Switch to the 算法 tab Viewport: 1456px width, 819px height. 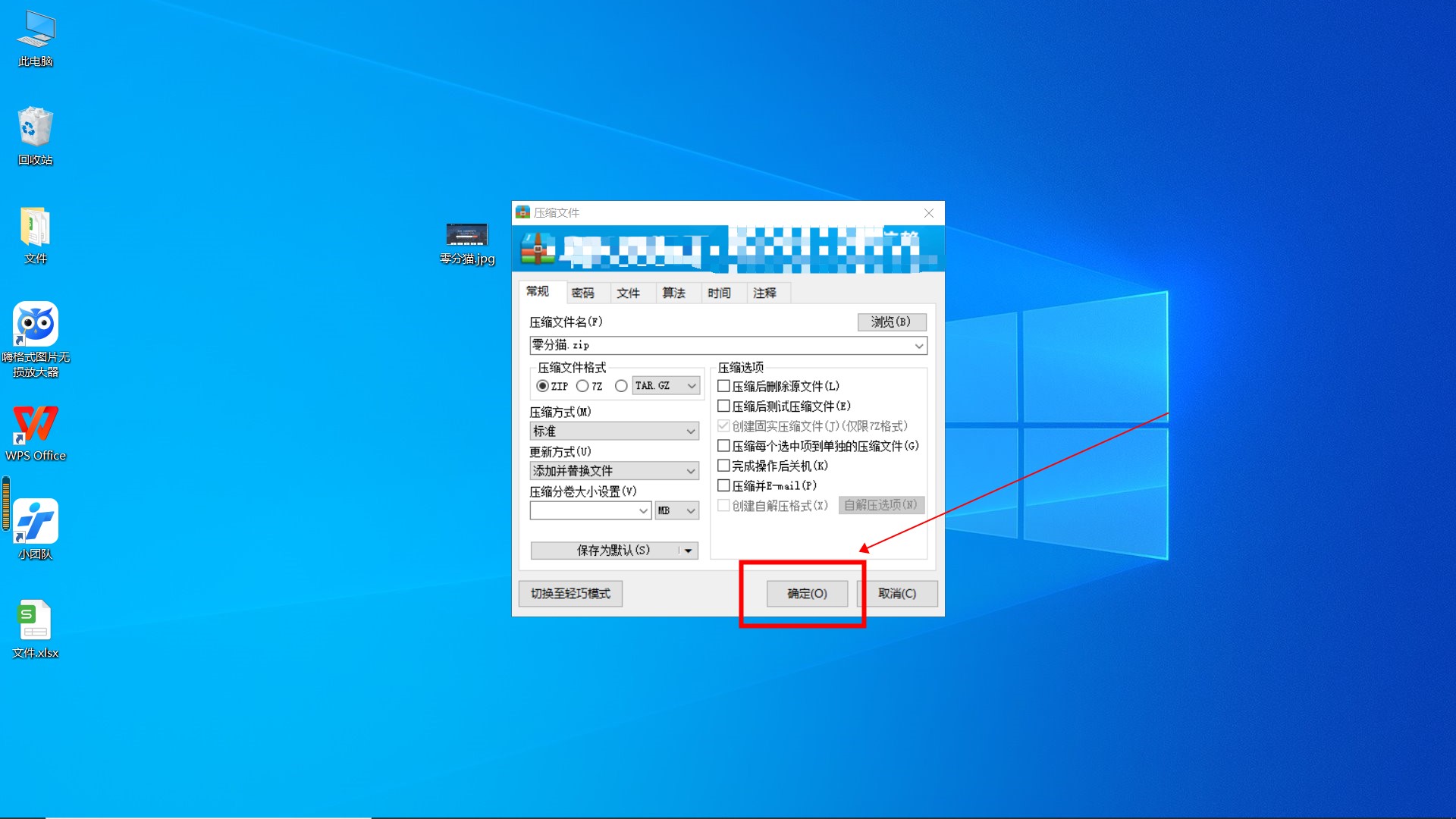pos(673,293)
